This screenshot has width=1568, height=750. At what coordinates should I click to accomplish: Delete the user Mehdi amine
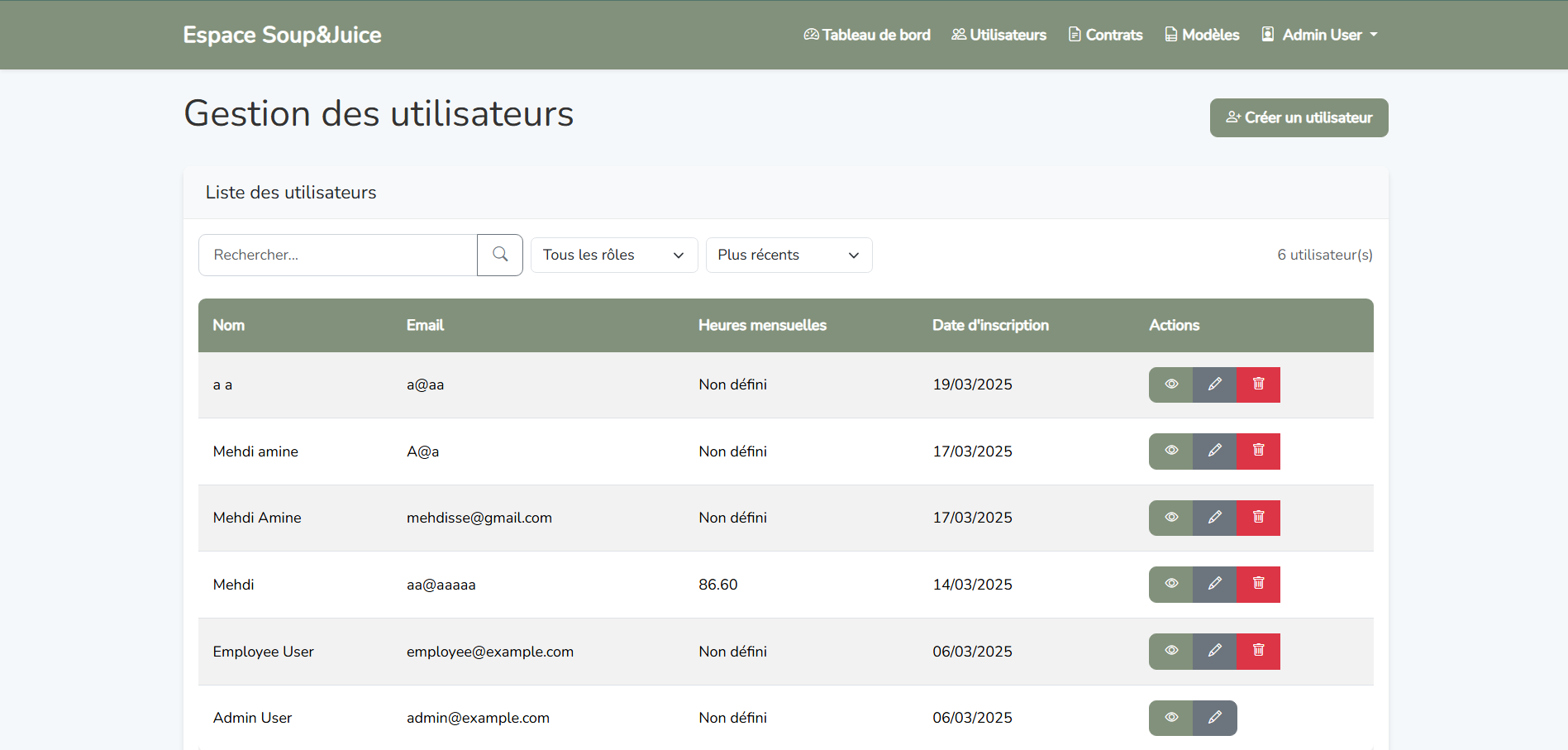[x=1258, y=451]
